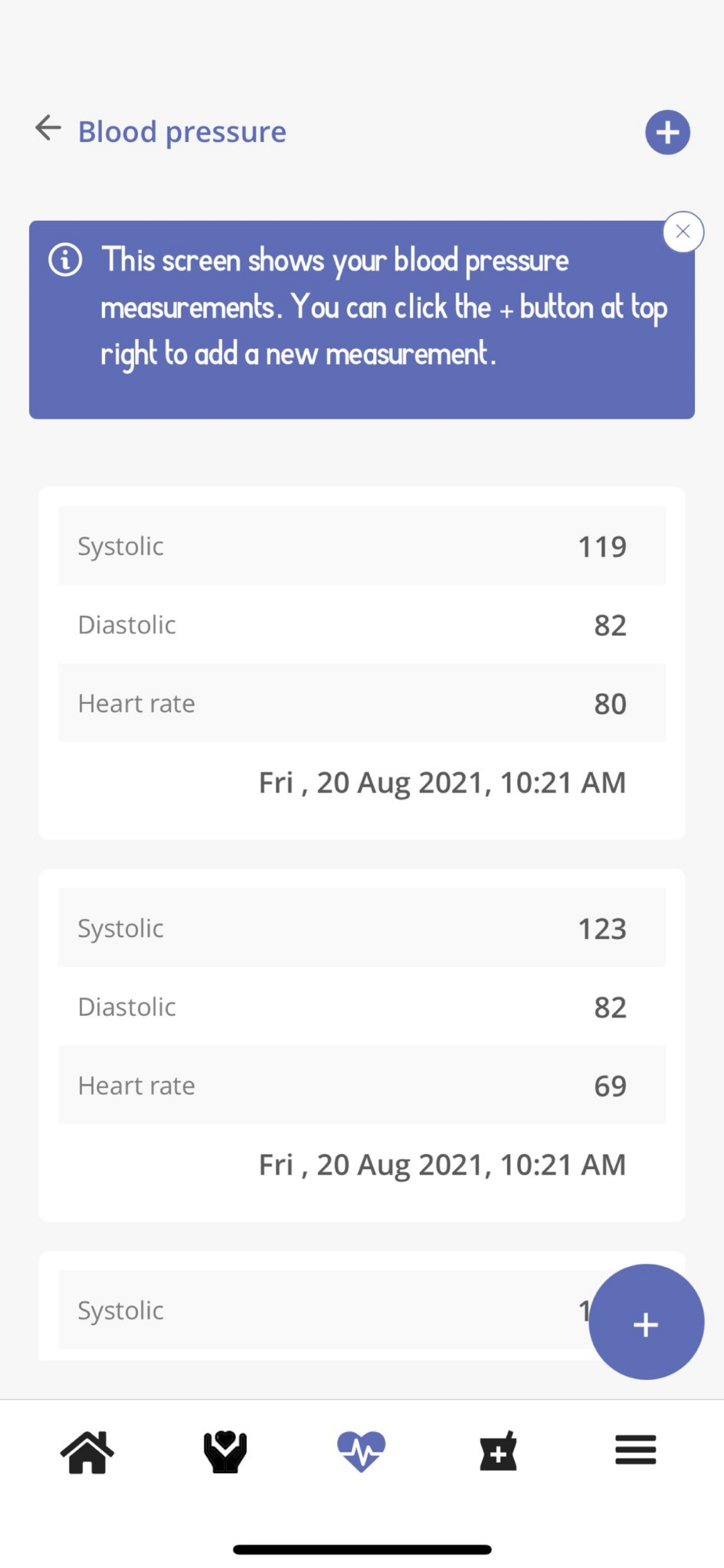Open the Home tab in bottom bar
The image size is (724, 1568).
87,1451
